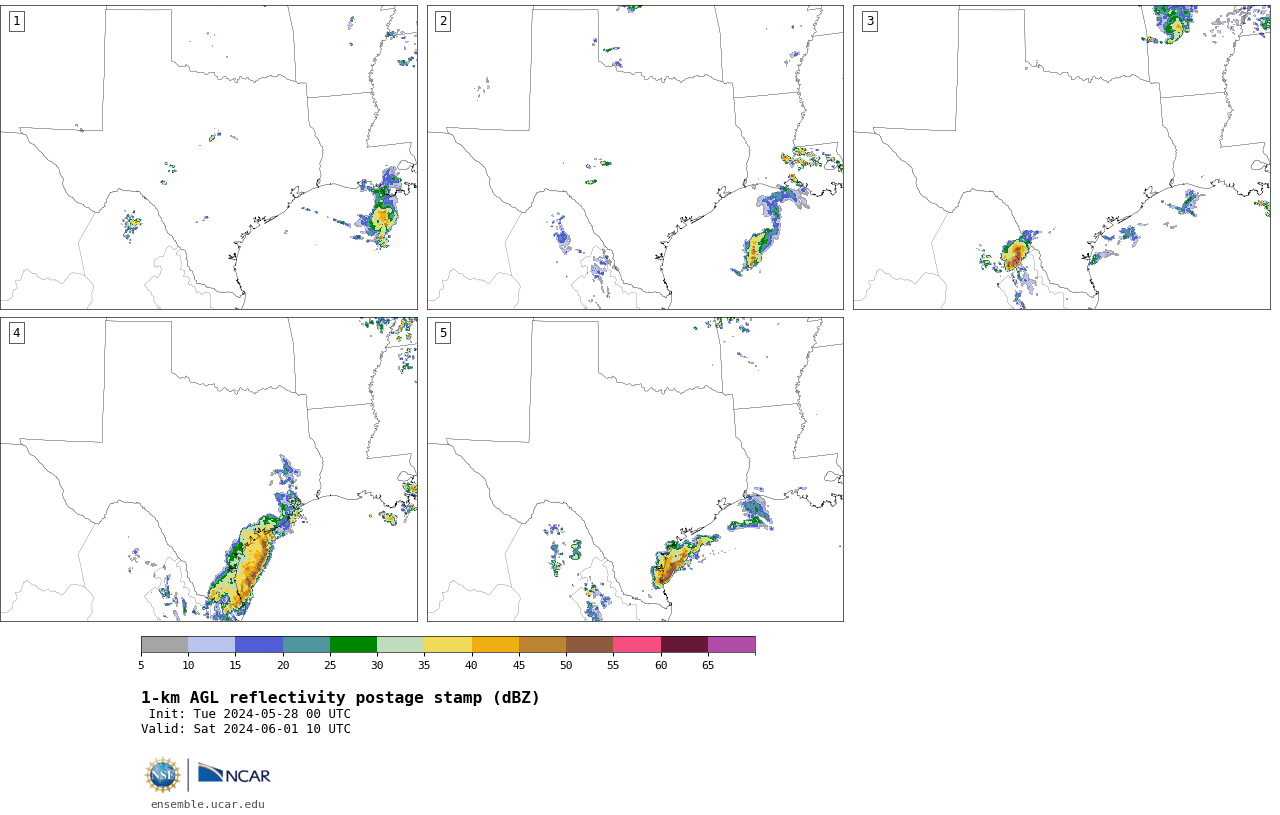Click the orange 40-45 dBZ swatch
Viewport: 1280px width, 815px height.
point(495,644)
